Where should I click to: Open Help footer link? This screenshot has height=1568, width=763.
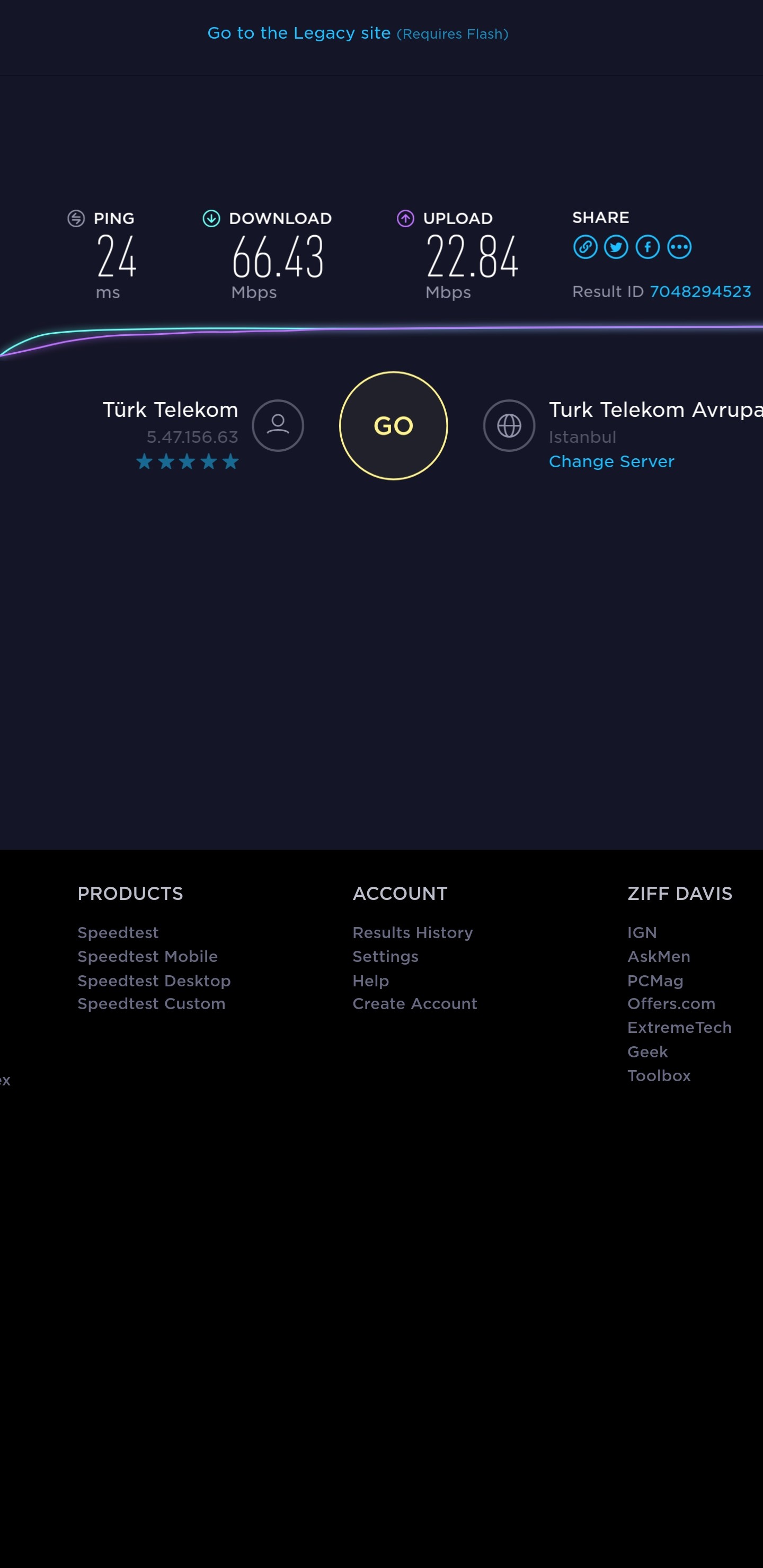click(371, 981)
